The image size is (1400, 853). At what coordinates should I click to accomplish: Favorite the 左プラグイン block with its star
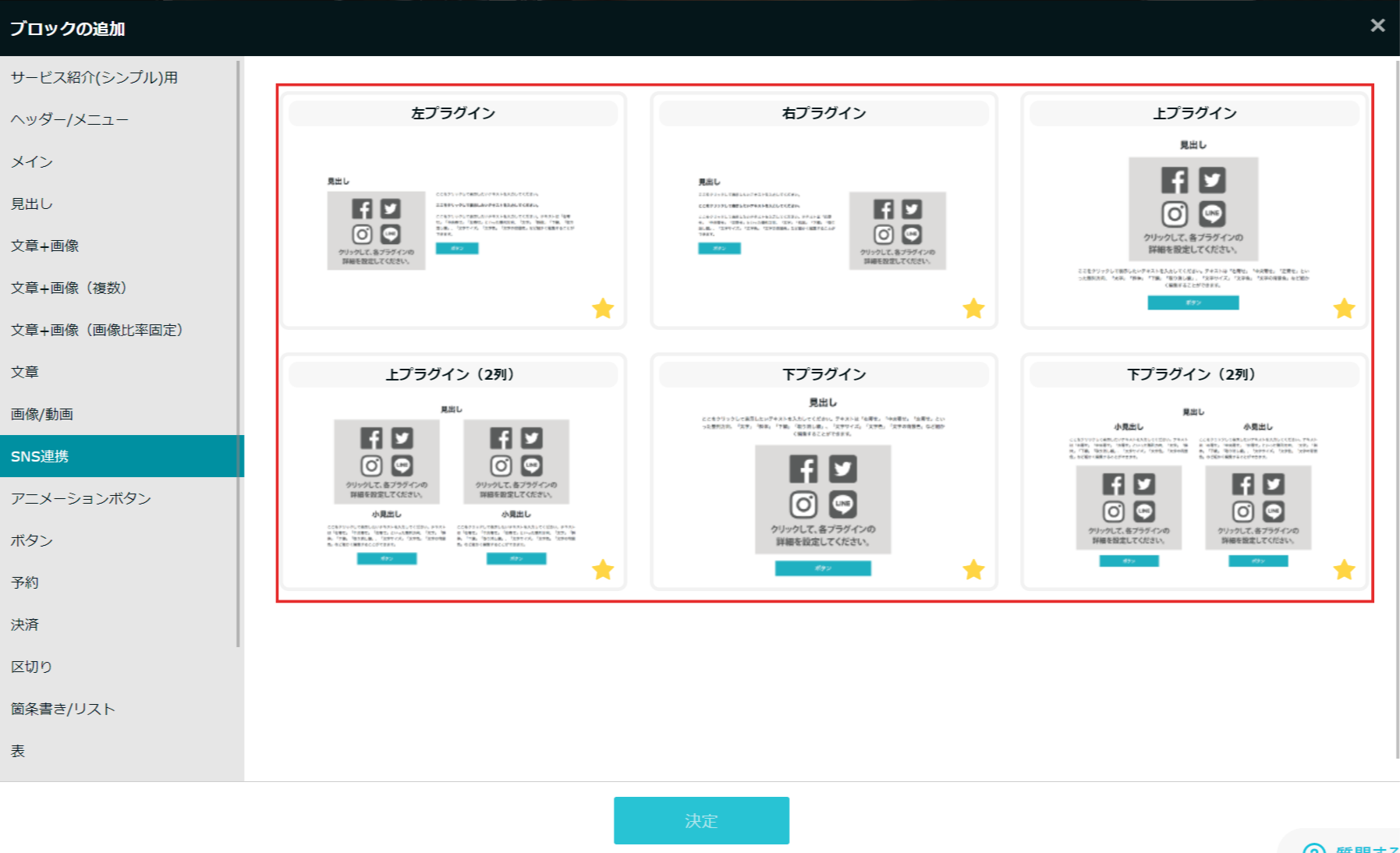(x=603, y=309)
